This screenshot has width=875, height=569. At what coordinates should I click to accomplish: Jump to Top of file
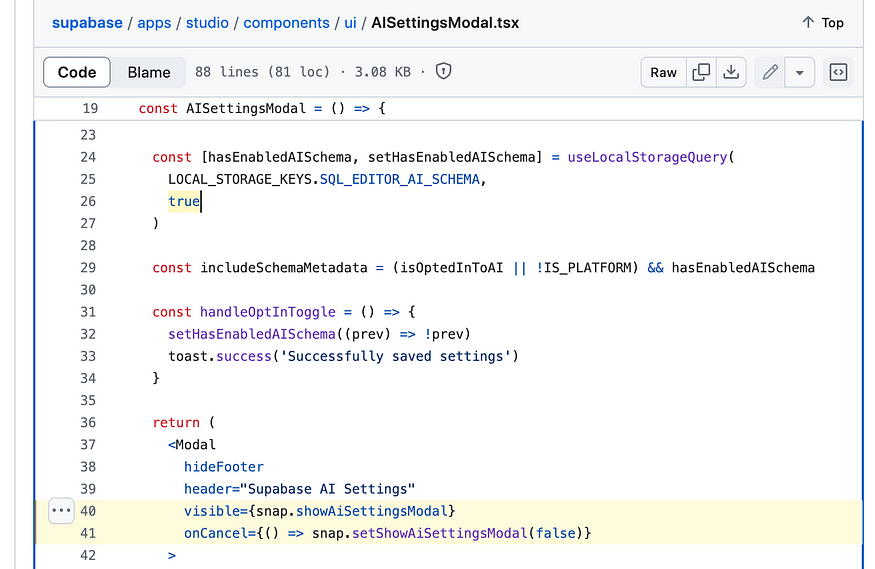[823, 23]
